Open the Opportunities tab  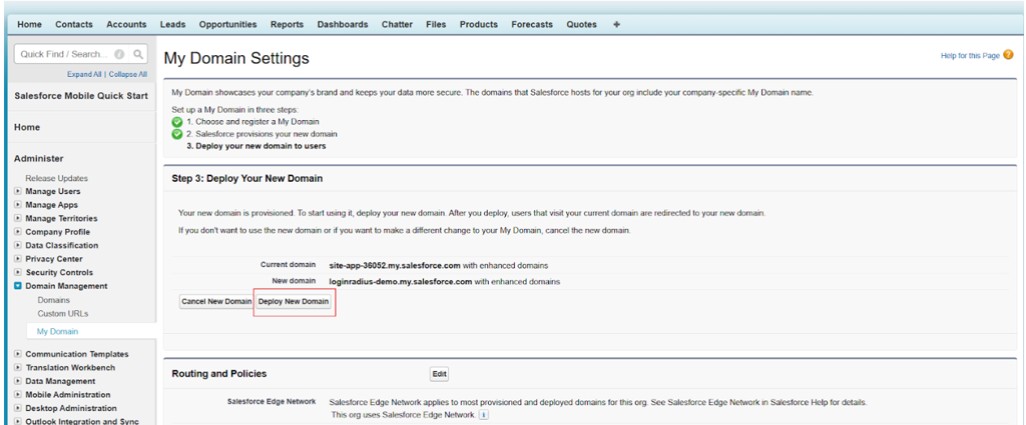227,24
